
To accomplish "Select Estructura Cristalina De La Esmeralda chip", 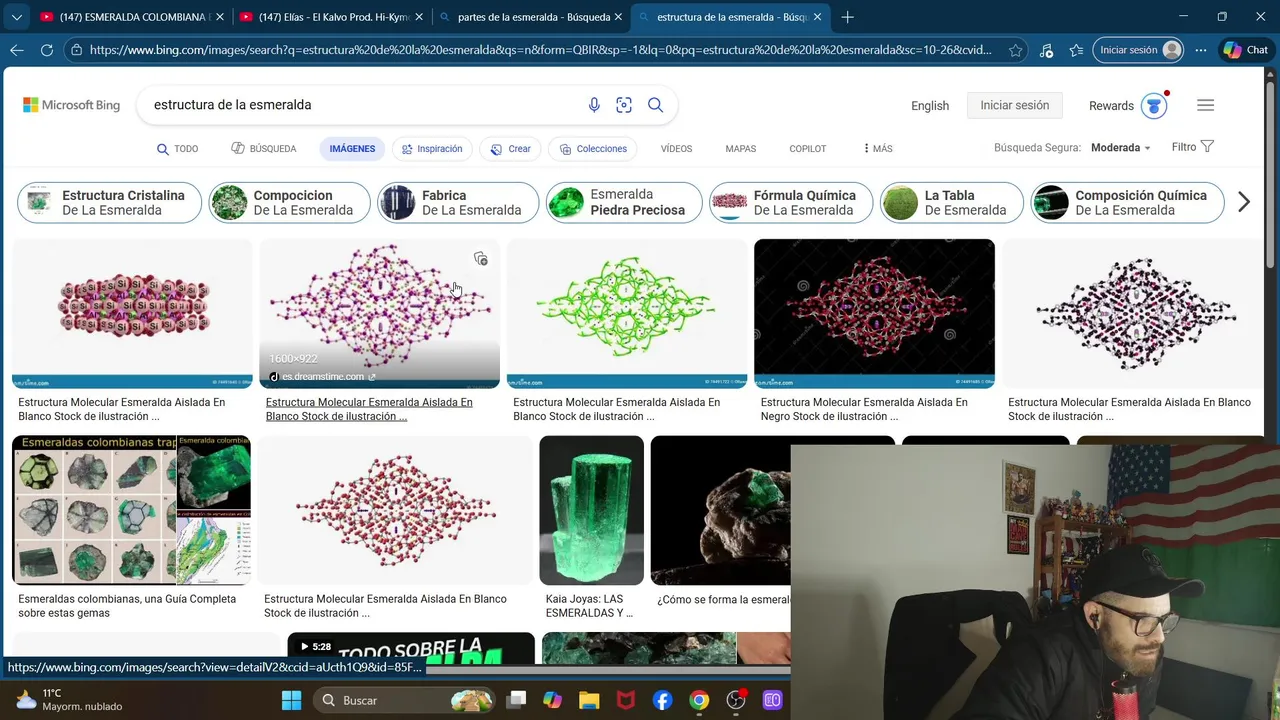I will pyautogui.click(x=108, y=203).
